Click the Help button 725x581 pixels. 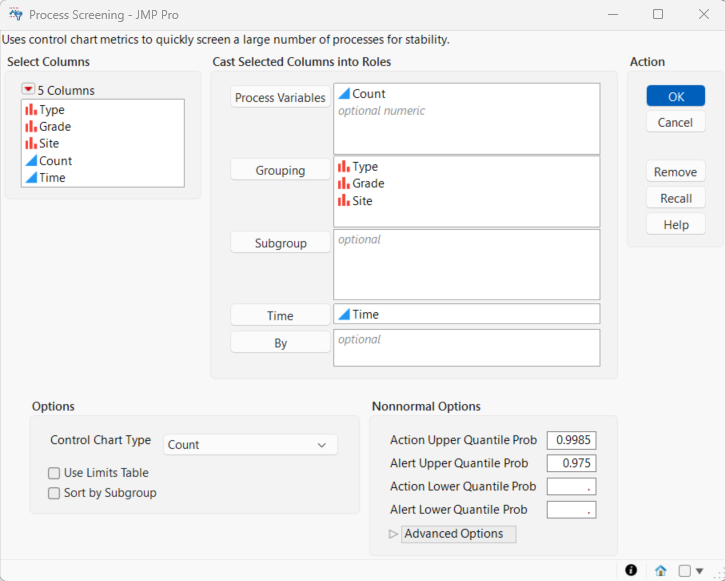[x=676, y=225]
